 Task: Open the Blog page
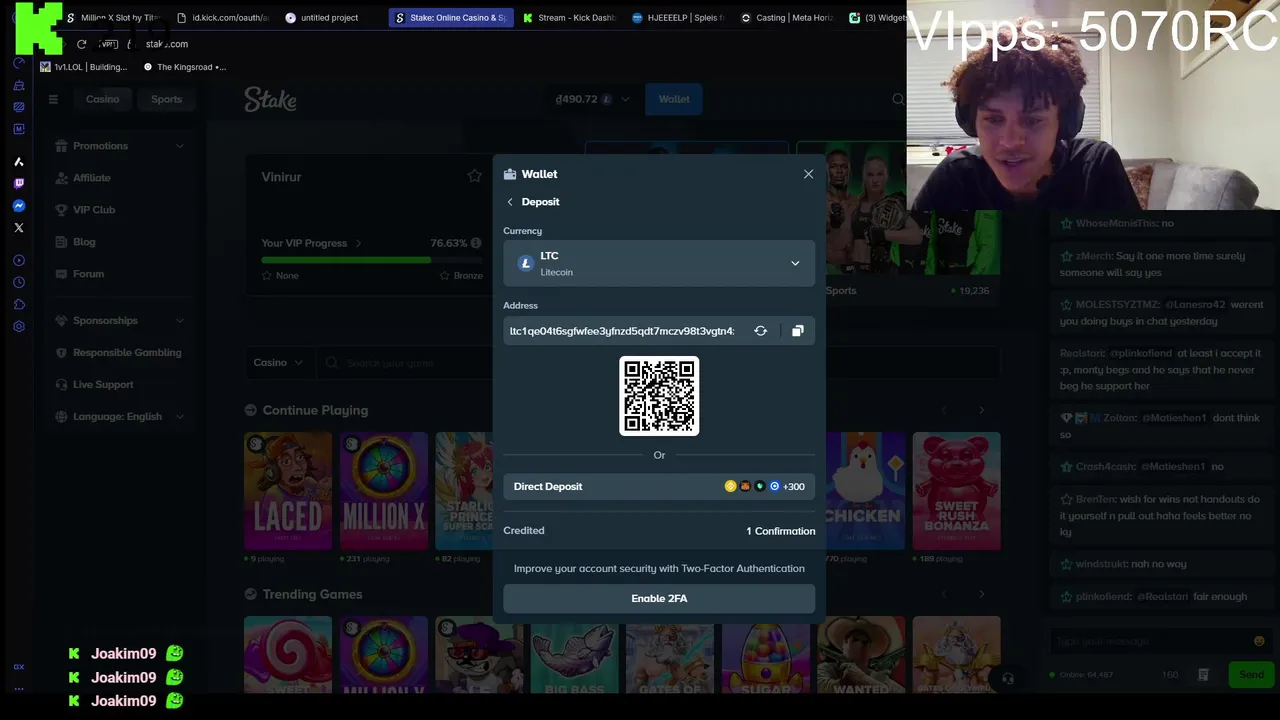84,242
